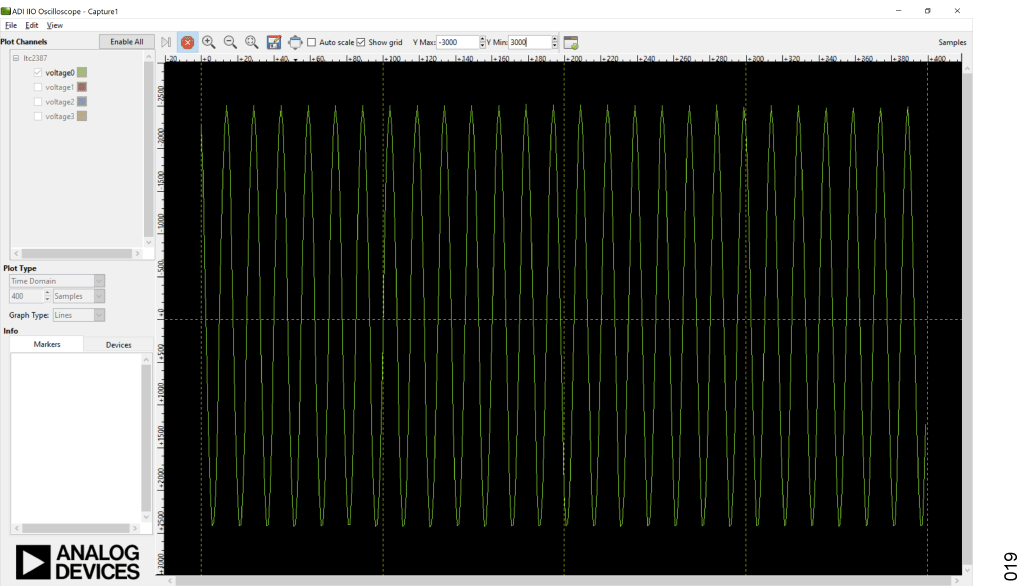Click the new plot window icon
The width and height of the screenshot is (1024, 588).
pyautogui.click(x=571, y=42)
